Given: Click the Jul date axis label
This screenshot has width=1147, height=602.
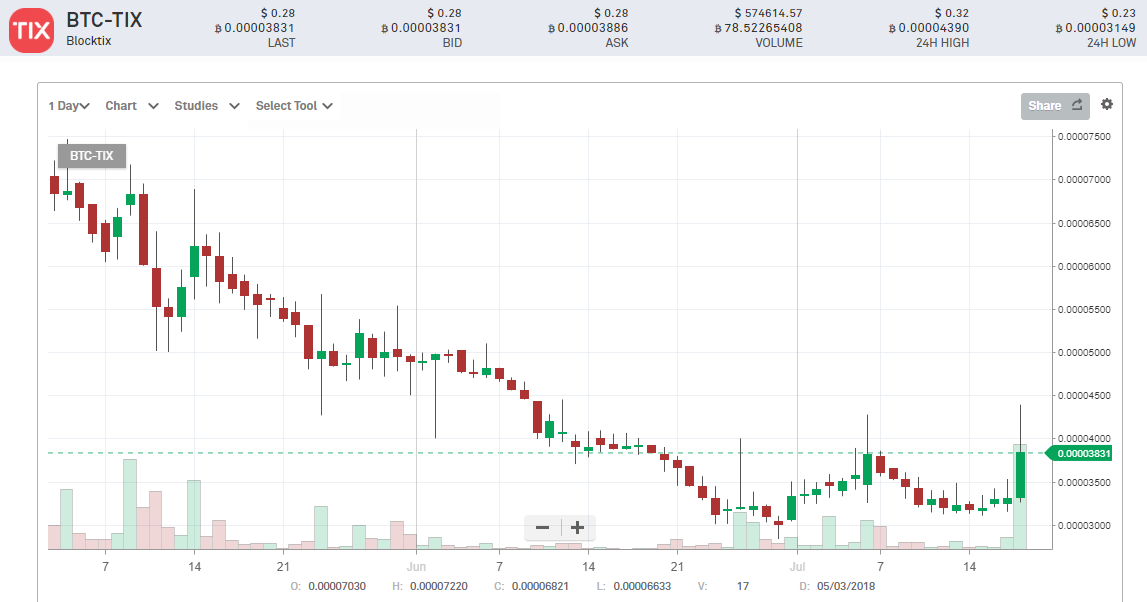Looking at the screenshot, I should (797, 567).
